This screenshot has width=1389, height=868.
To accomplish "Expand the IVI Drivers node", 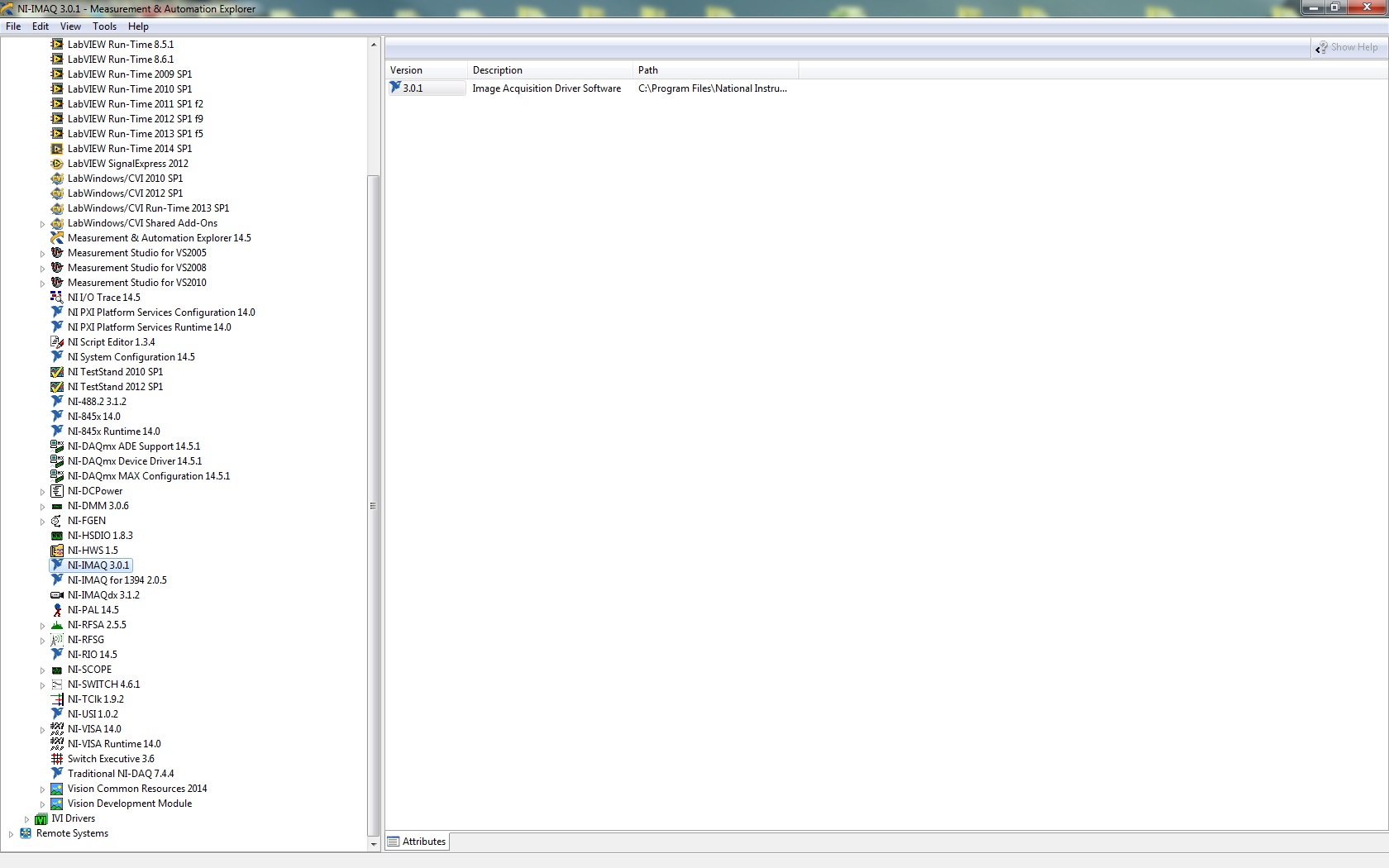I will [26, 819].
